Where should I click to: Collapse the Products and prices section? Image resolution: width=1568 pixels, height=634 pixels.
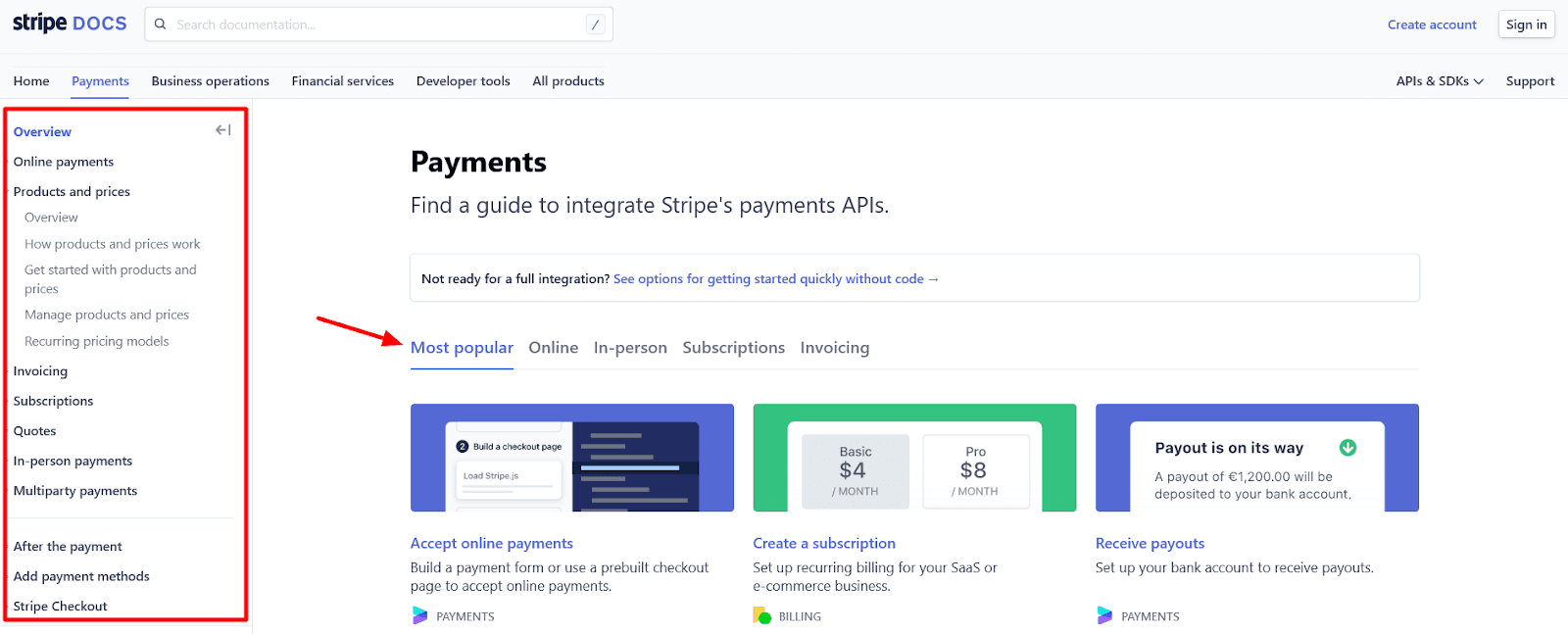tap(72, 192)
